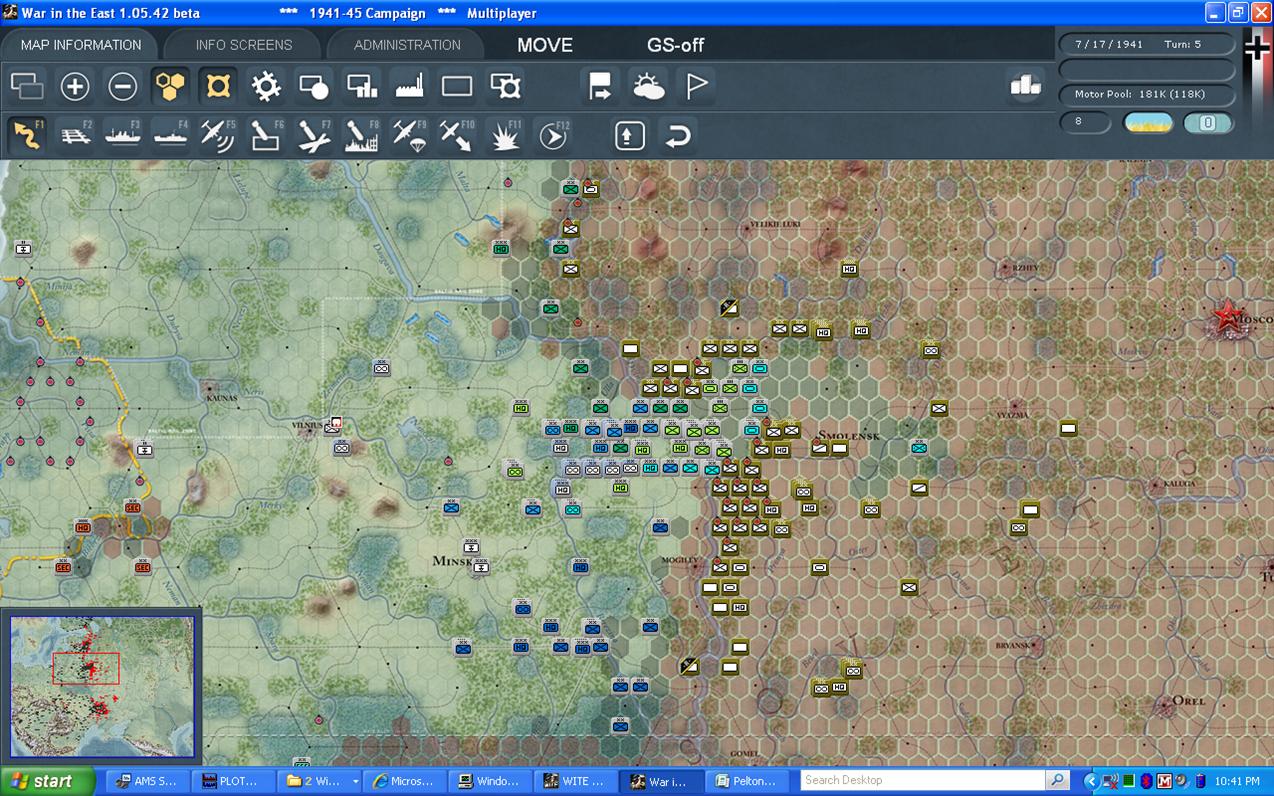Screen dimensions: 1274x796
Task: Click the MOVE mode label
Action: tap(545, 45)
